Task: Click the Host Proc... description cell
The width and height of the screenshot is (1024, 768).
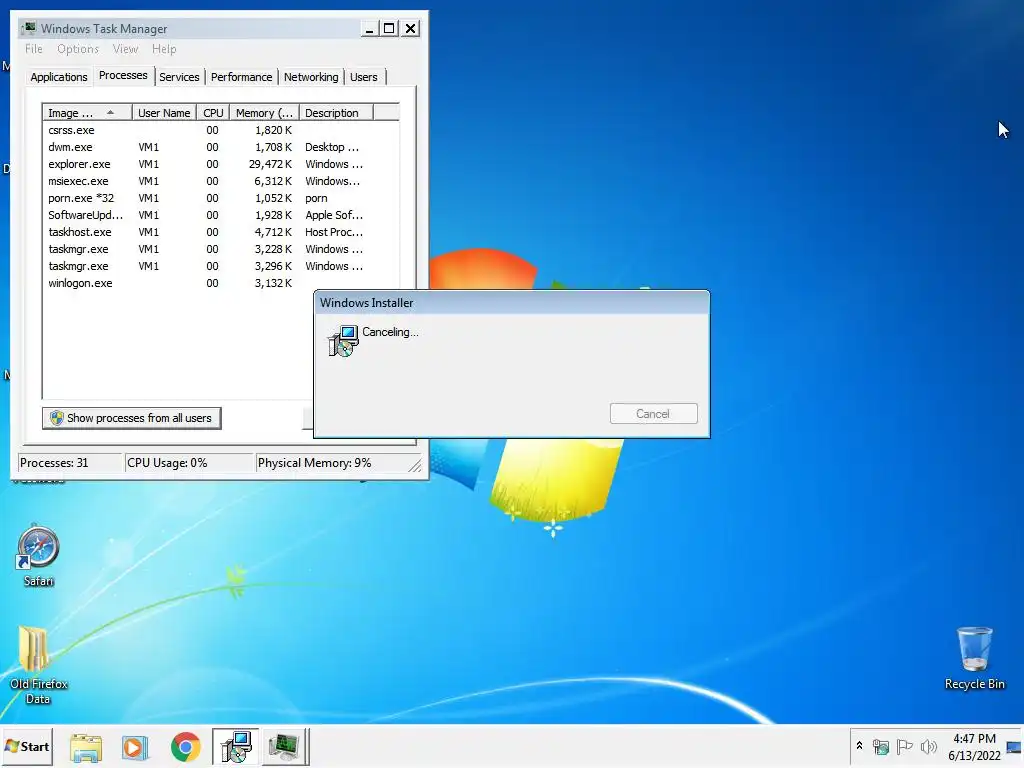Action: [334, 232]
